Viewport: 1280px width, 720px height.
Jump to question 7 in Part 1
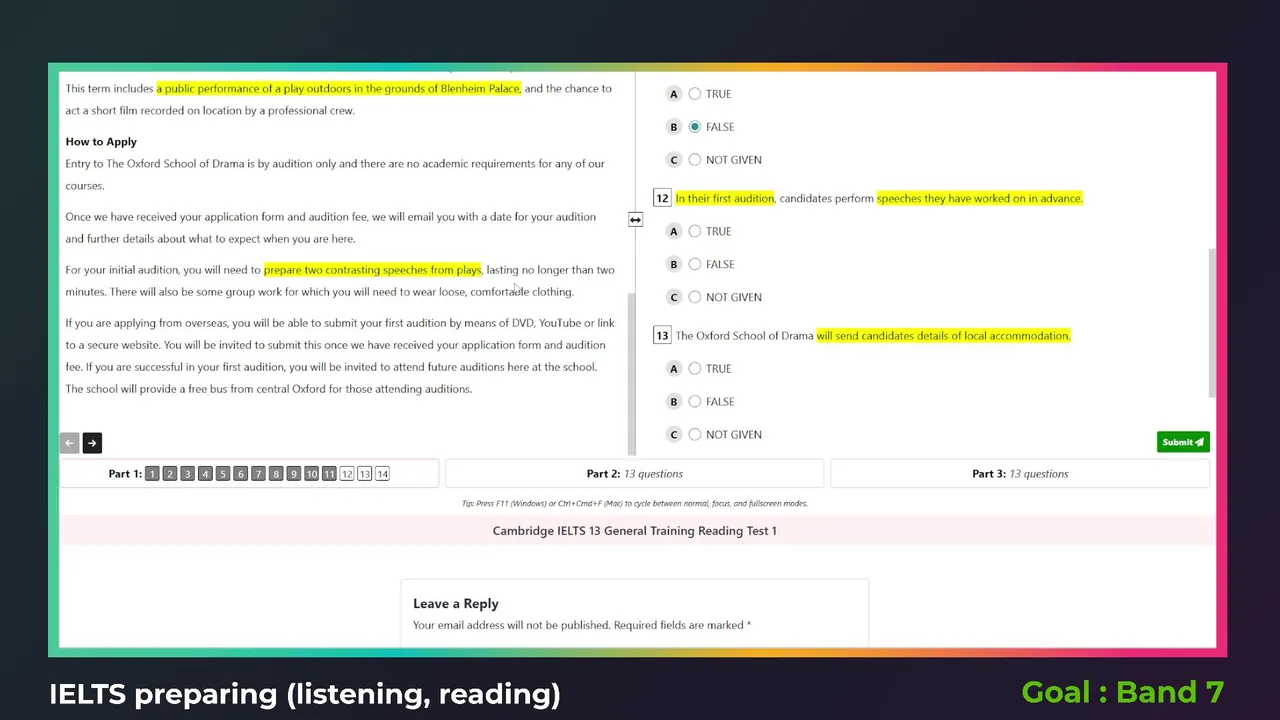tap(258, 474)
